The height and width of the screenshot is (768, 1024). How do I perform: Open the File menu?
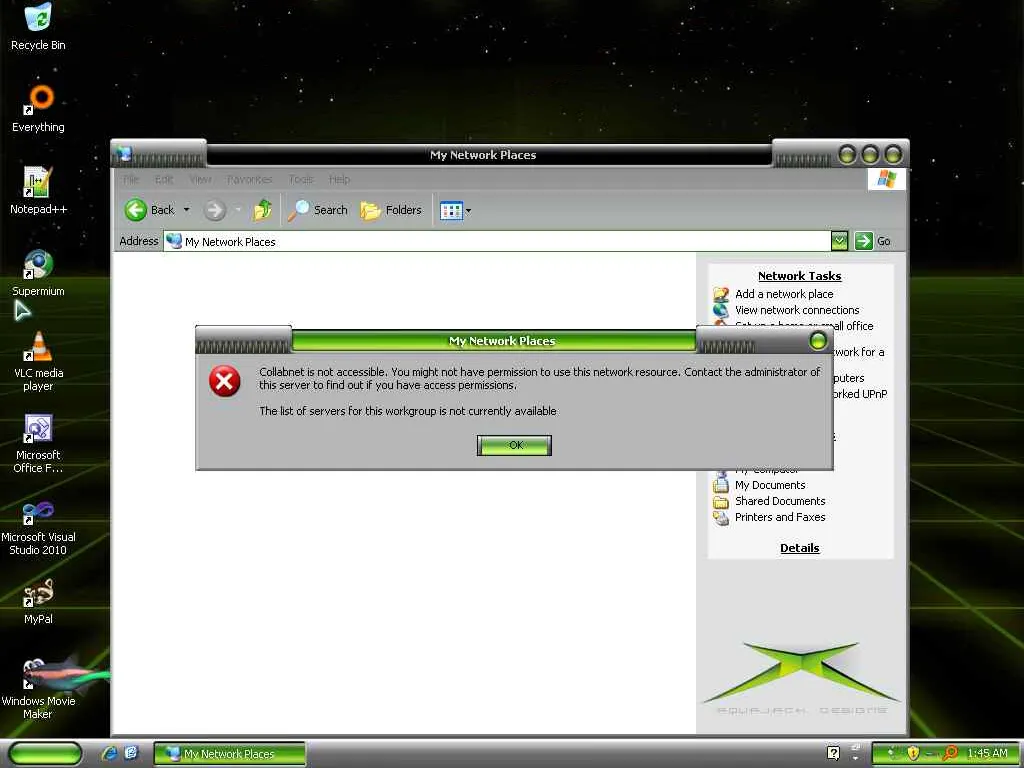click(x=131, y=179)
